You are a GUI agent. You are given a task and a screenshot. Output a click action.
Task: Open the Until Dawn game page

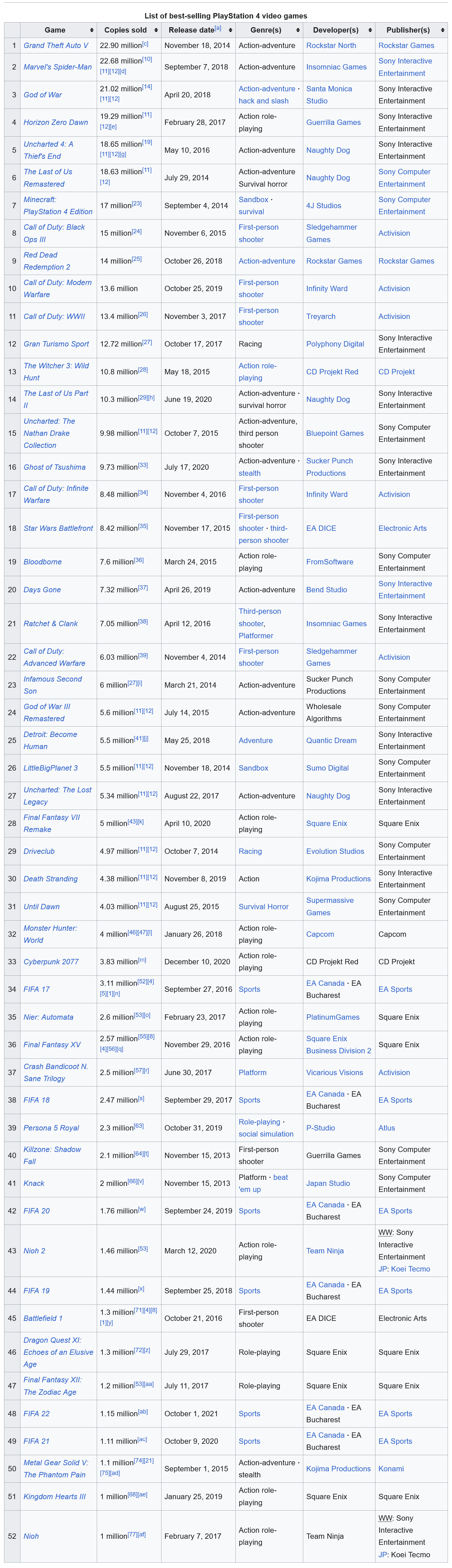[41, 907]
